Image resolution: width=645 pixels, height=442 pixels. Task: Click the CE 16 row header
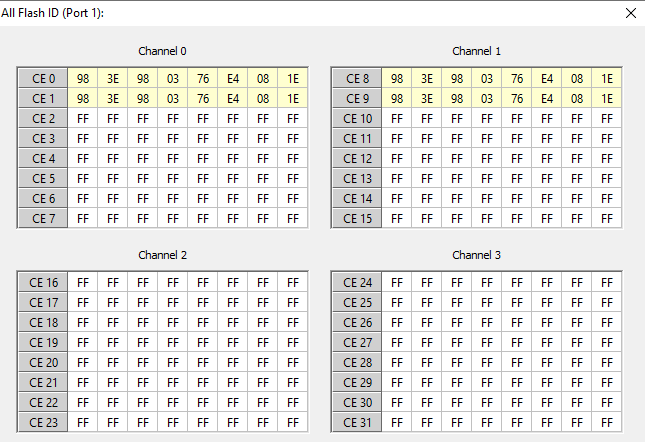coord(43,283)
